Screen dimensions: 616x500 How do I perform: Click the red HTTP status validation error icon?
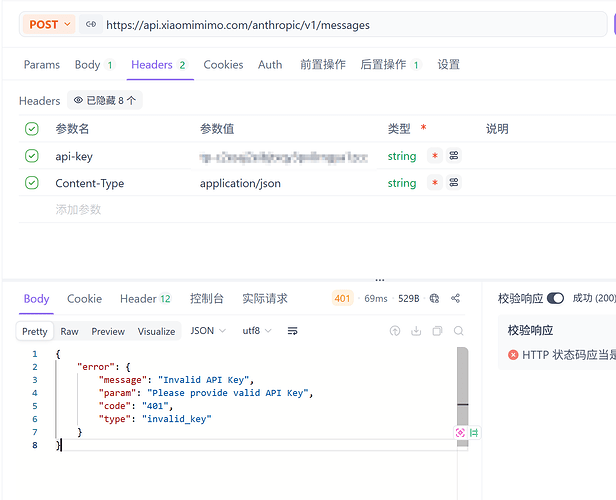pos(513,355)
